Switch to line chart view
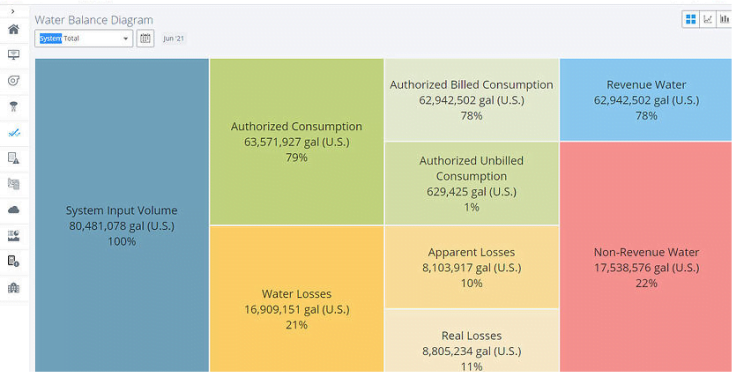Viewport: 732px width, 372px height. 708,19
